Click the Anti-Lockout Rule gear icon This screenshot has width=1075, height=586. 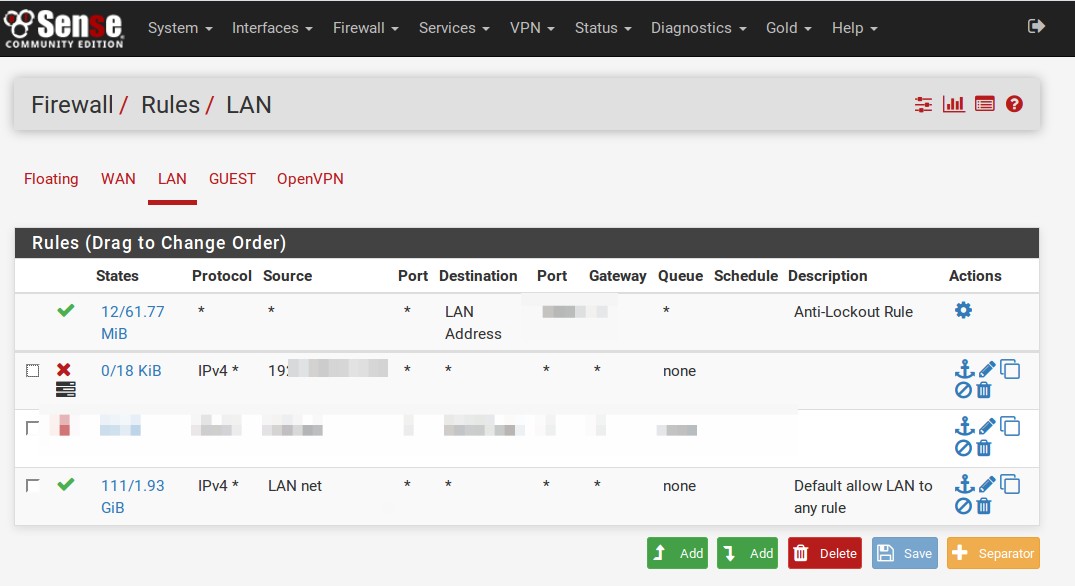click(x=963, y=311)
